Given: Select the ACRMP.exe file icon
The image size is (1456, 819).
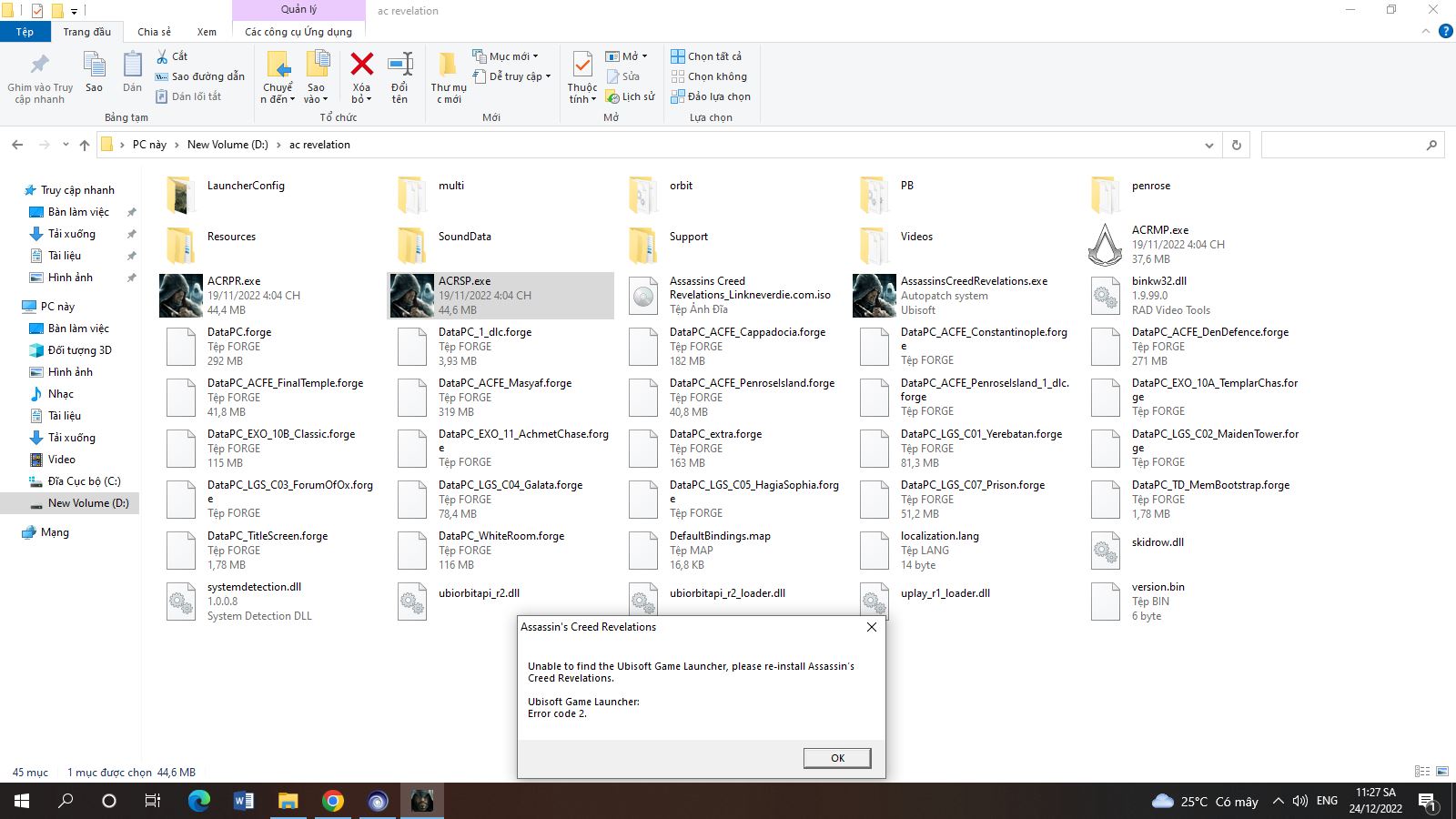Looking at the screenshot, I should 1105,245.
